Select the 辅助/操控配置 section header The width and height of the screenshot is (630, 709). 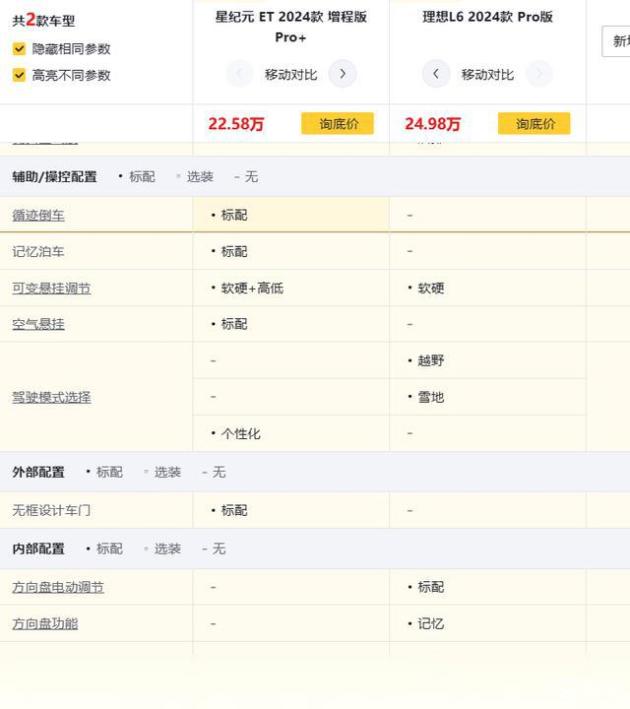pos(55,177)
